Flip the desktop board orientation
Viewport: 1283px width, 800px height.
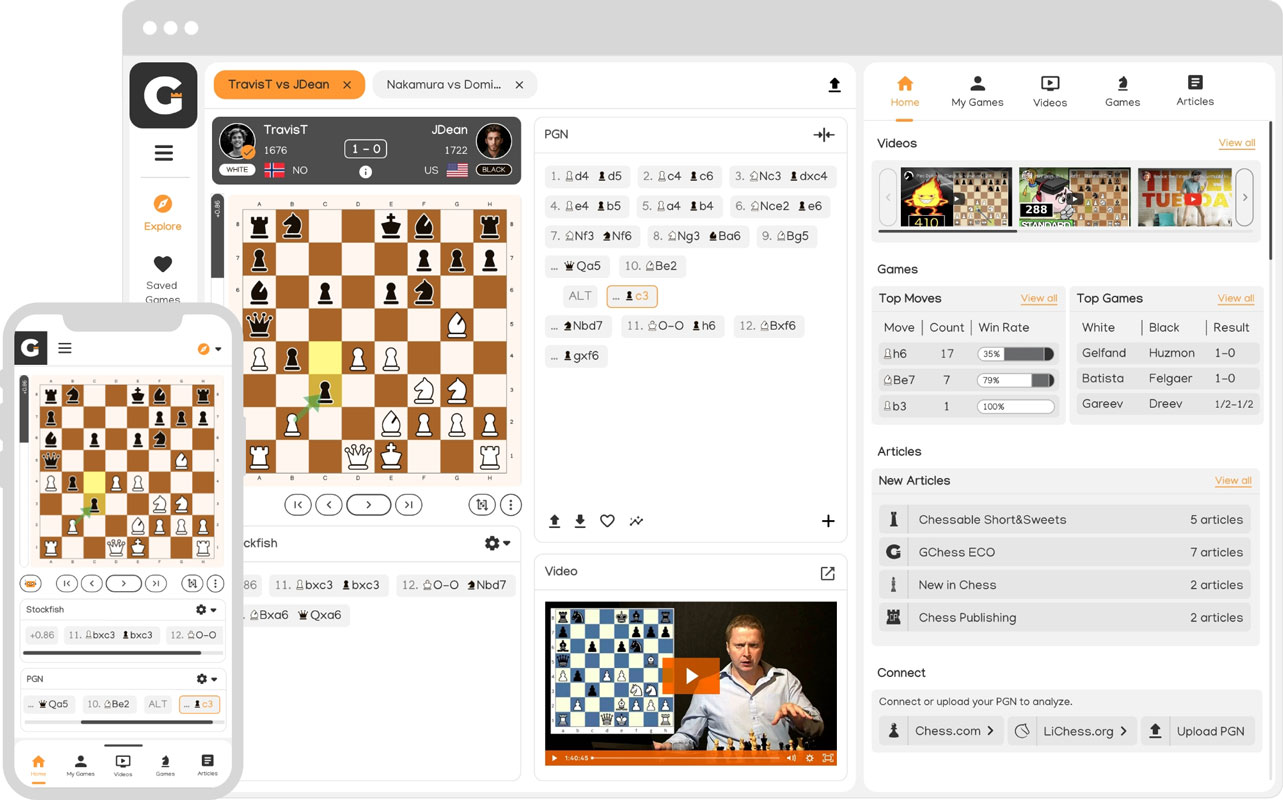click(x=481, y=505)
